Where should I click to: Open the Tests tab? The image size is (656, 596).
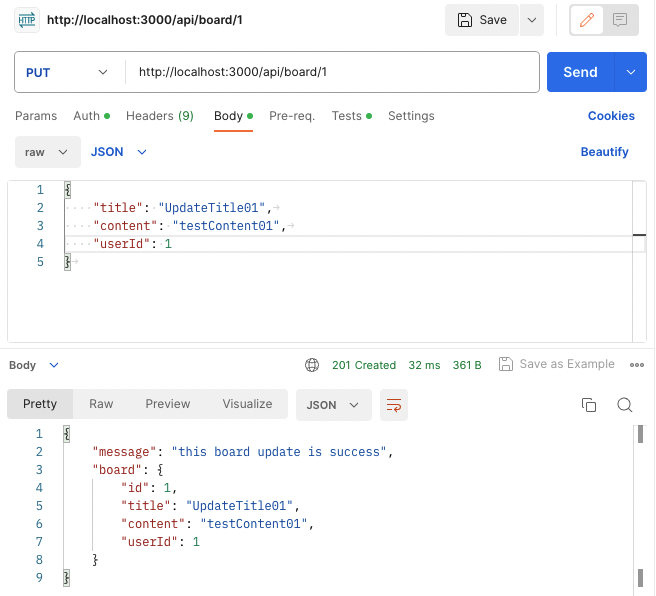coord(351,116)
